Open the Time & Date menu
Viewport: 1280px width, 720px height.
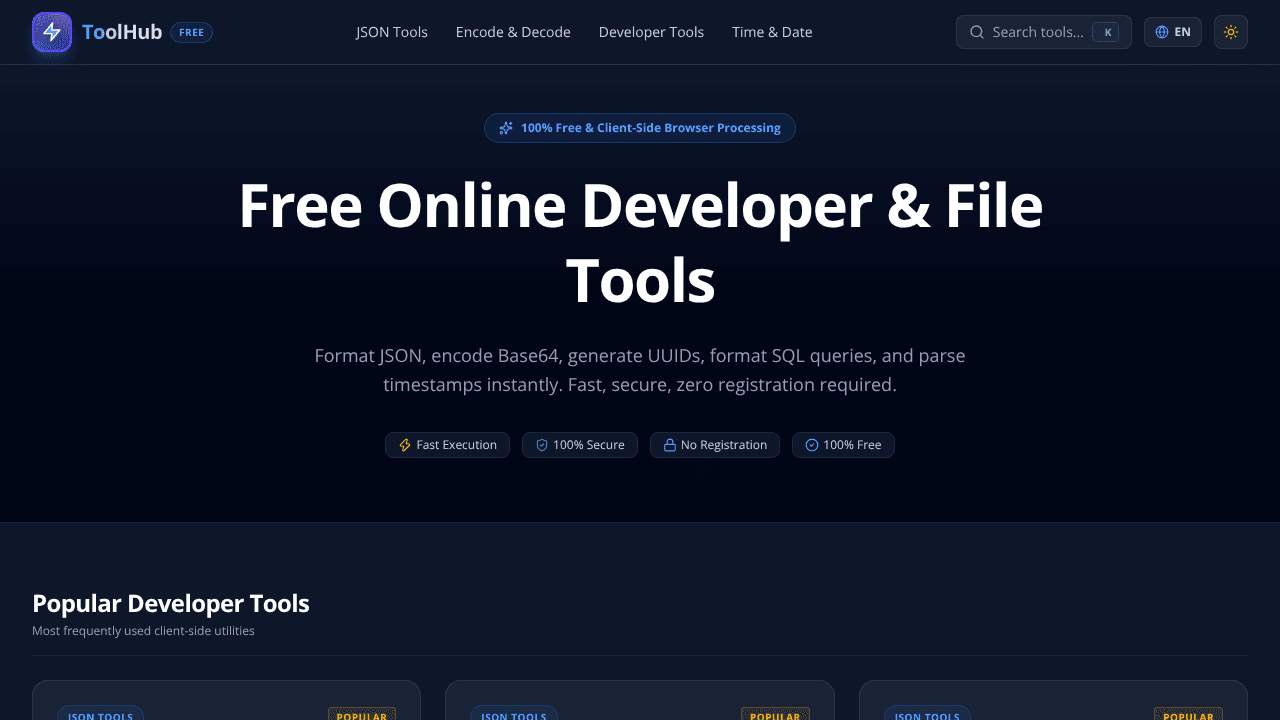772,32
